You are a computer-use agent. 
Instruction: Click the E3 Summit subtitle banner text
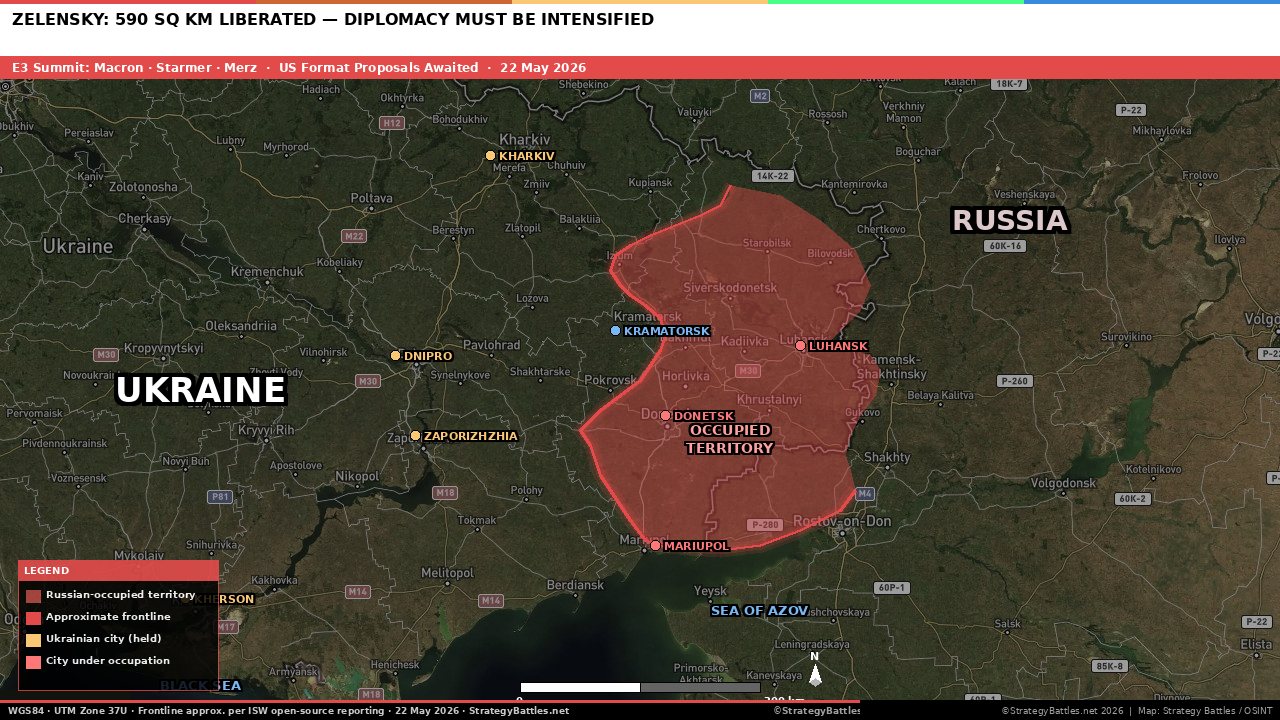pos(299,68)
